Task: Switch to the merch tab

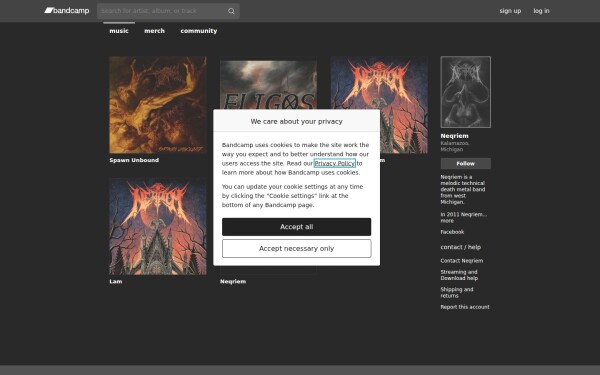Action: click(x=154, y=31)
